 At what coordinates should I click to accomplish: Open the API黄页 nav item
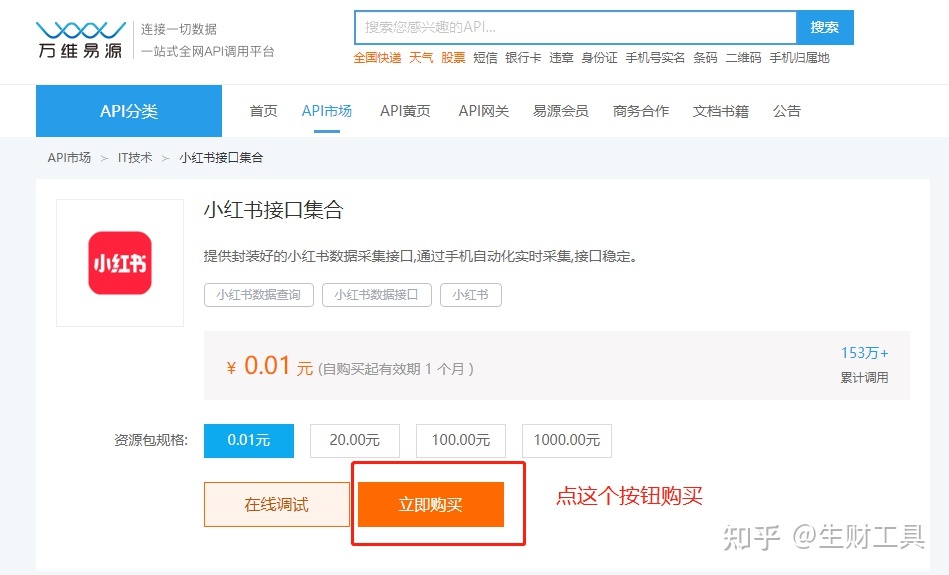pos(405,111)
